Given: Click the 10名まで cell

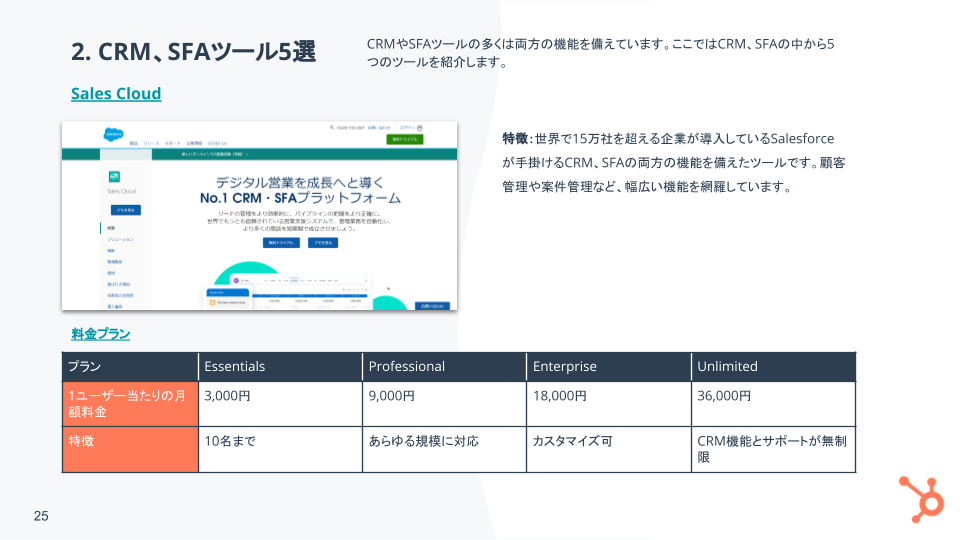Looking at the screenshot, I should pos(280,449).
